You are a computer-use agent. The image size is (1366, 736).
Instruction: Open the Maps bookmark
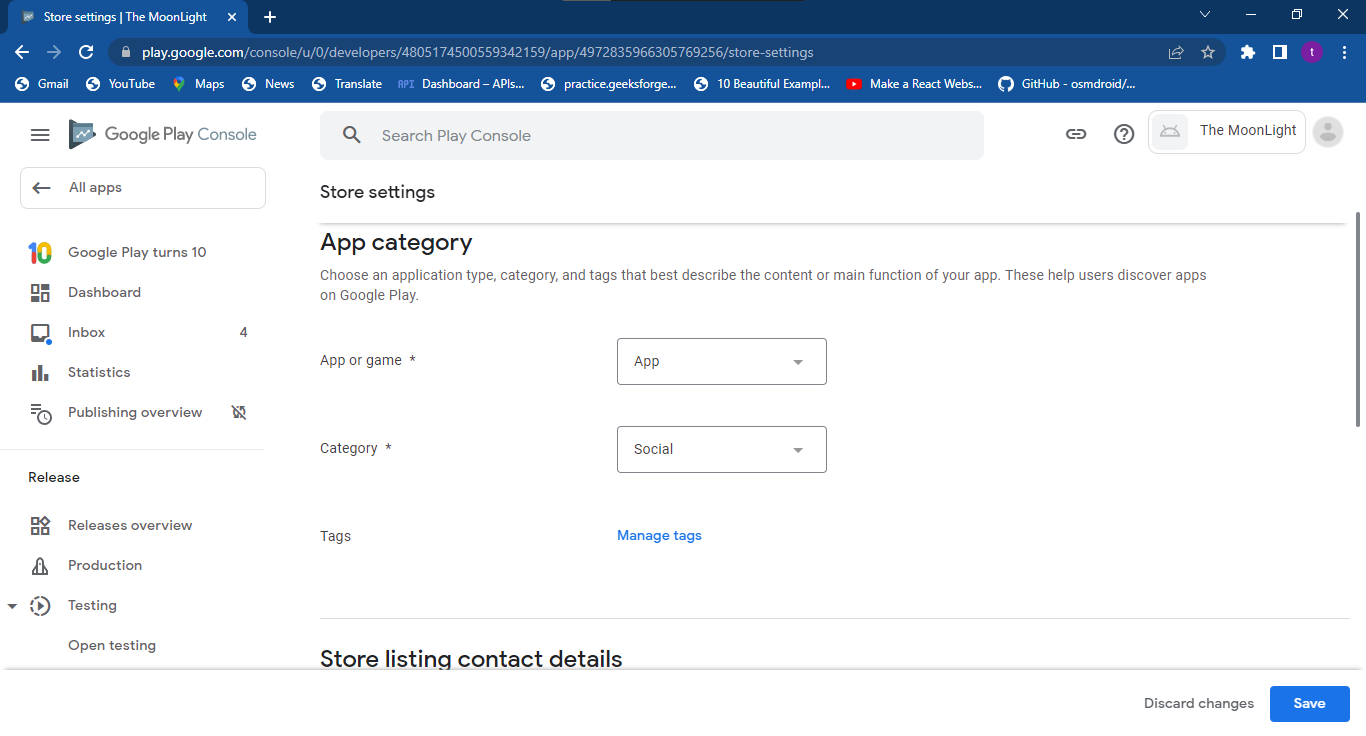point(198,84)
